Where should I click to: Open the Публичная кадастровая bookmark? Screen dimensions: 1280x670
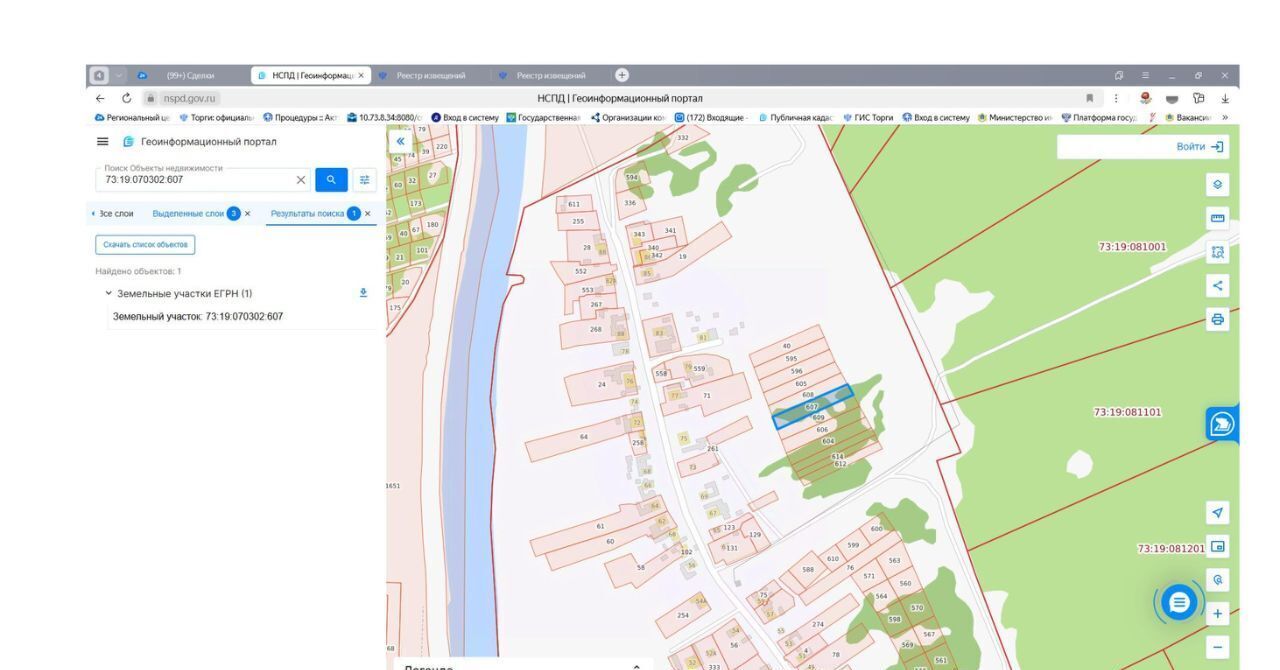click(x=794, y=117)
